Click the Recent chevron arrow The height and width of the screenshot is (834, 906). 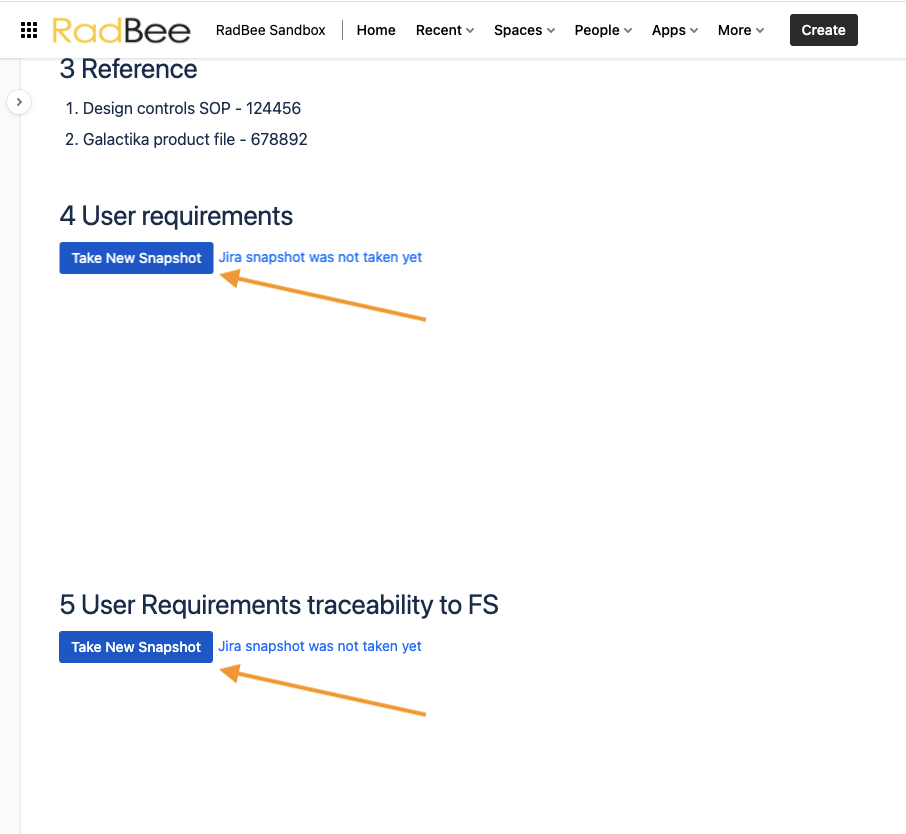(x=470, y=31)
